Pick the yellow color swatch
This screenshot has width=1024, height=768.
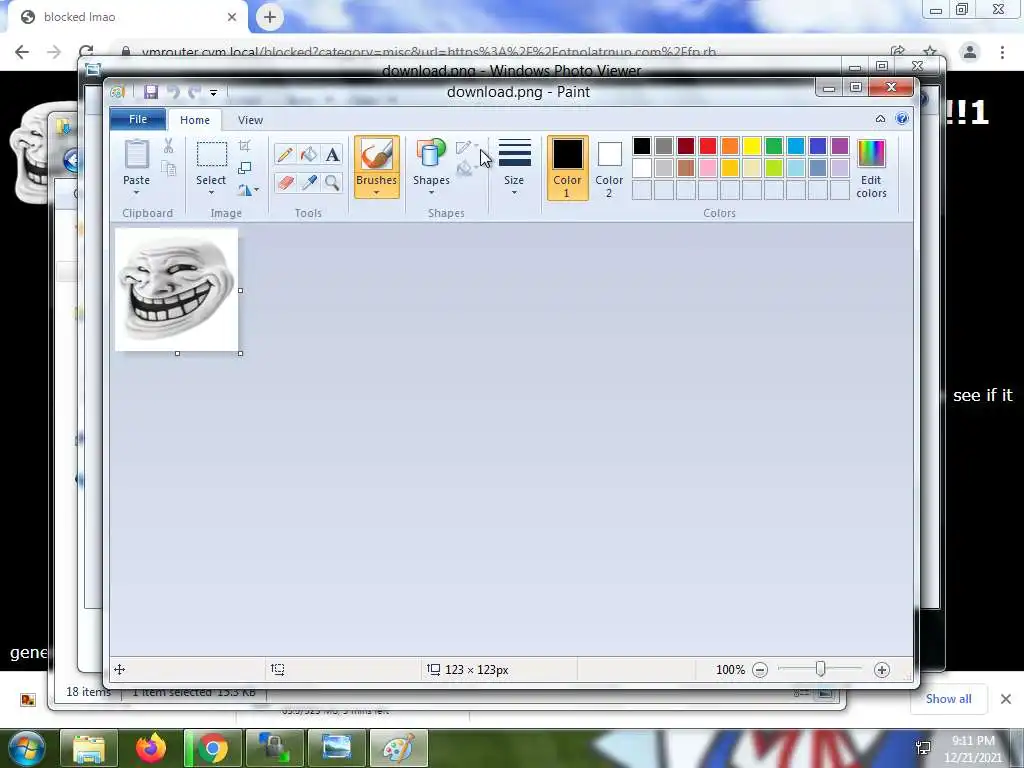[x=751, y=146]
